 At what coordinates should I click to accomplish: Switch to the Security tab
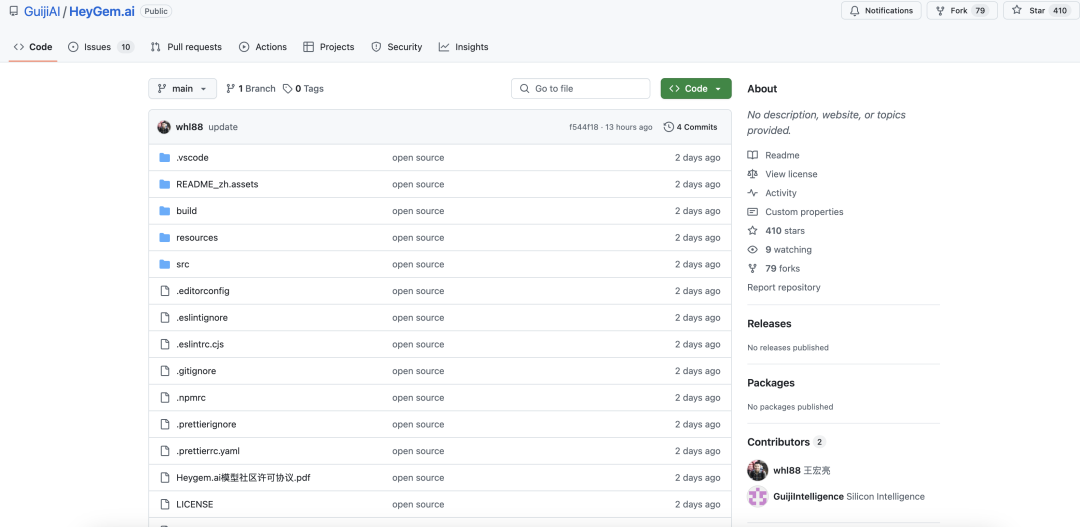pos(397,47)
